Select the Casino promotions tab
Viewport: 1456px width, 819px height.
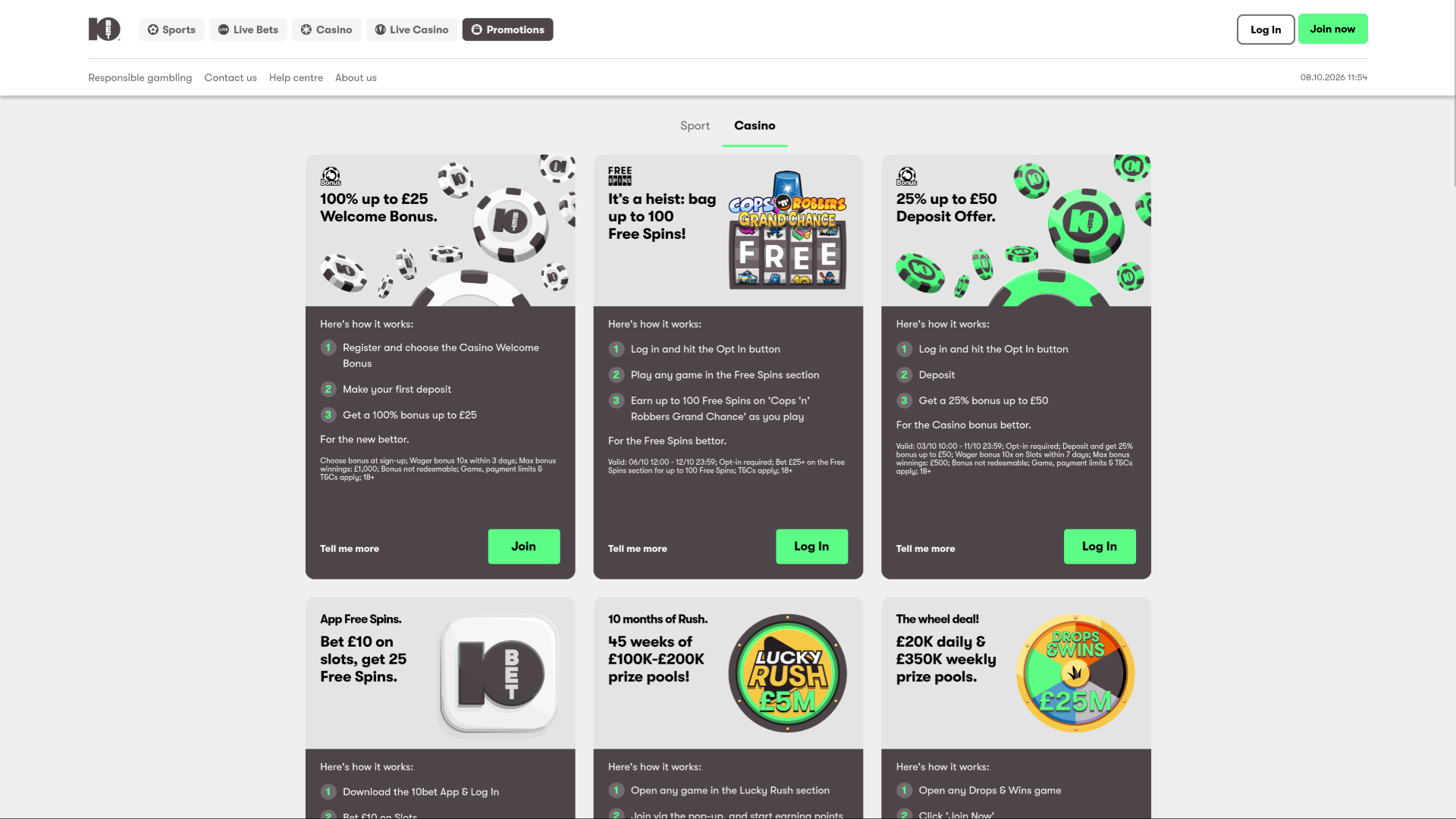click(x=755, y=126)
